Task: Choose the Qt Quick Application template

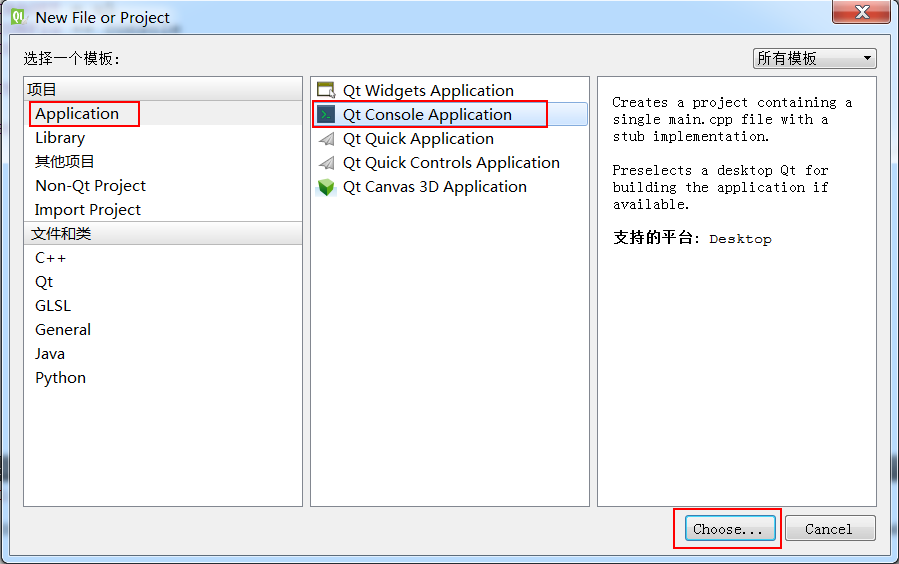Action: click(x=450, y=139)
